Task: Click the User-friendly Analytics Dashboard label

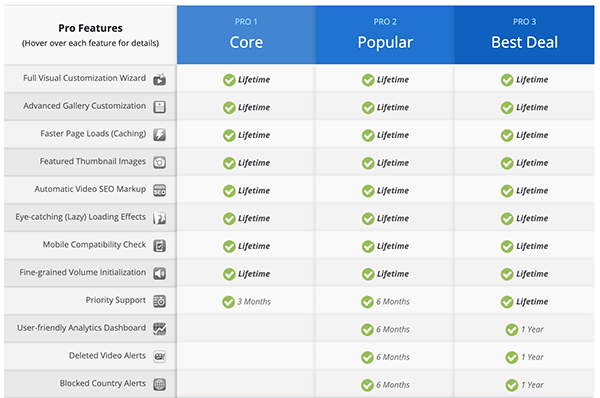Action: (82, 328)
